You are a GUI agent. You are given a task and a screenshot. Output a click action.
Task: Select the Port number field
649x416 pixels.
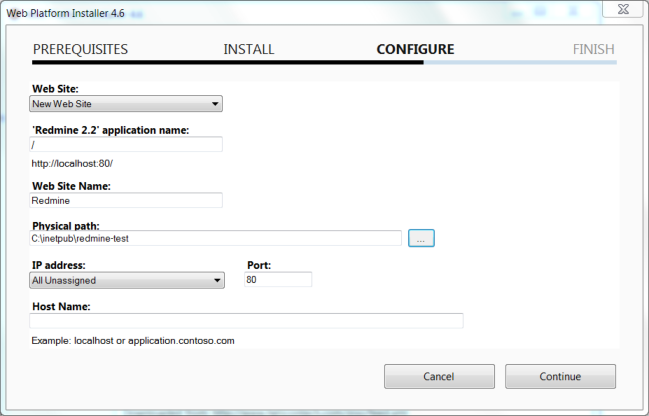tap(278, 281)
